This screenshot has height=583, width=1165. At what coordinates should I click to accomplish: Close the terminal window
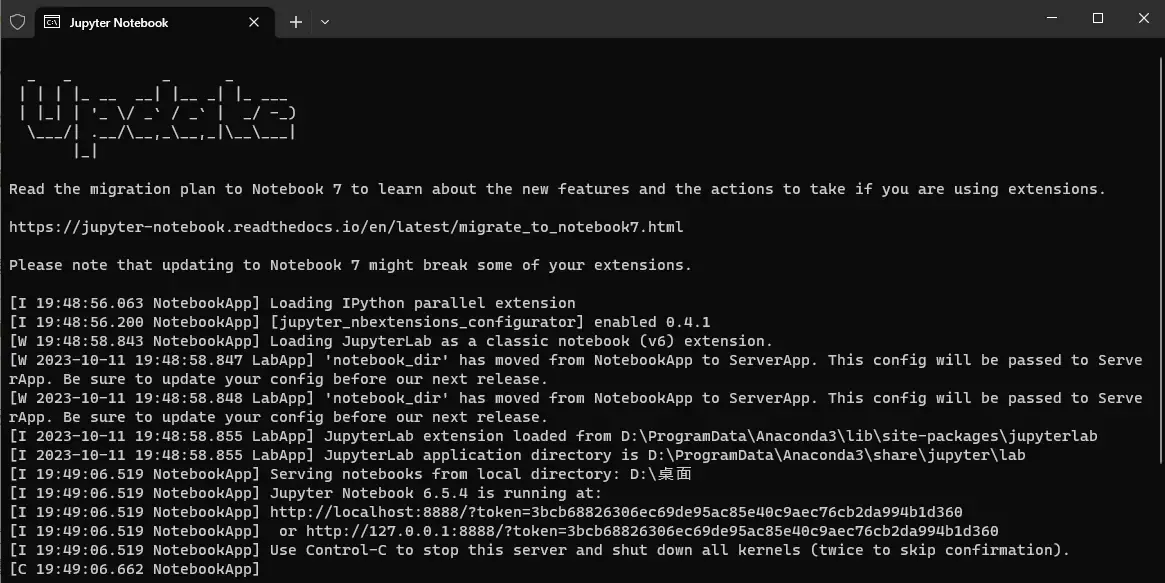pyautogui.click(x=1143, y=18)
